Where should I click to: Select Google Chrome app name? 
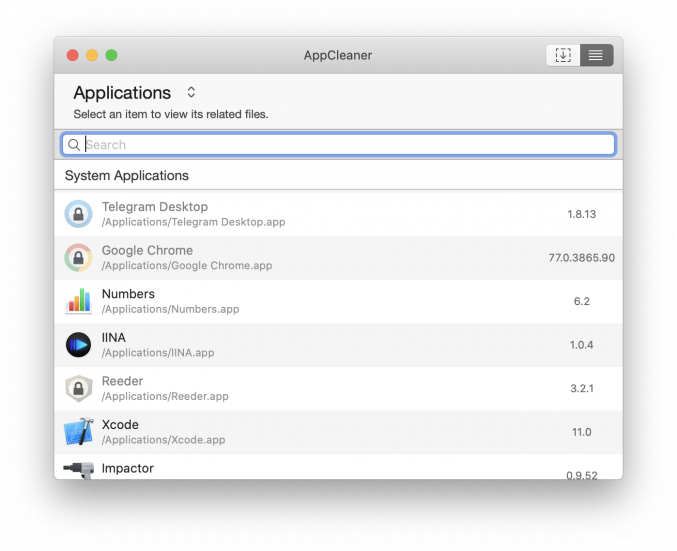click(x=147, y=250)
